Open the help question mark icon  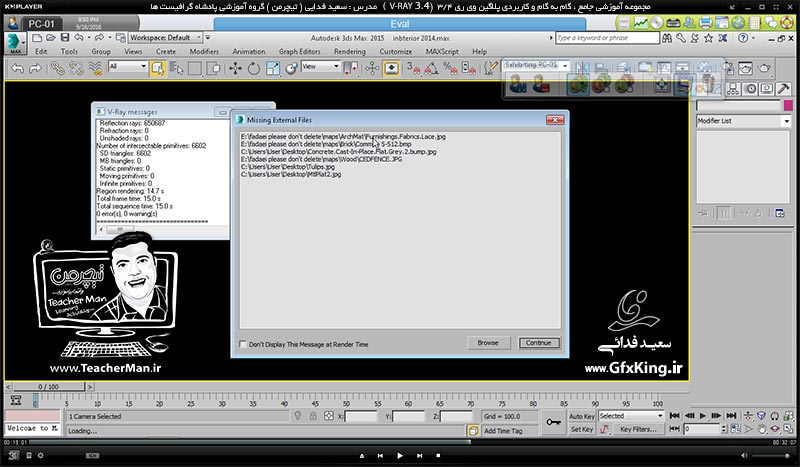[743, 38]
